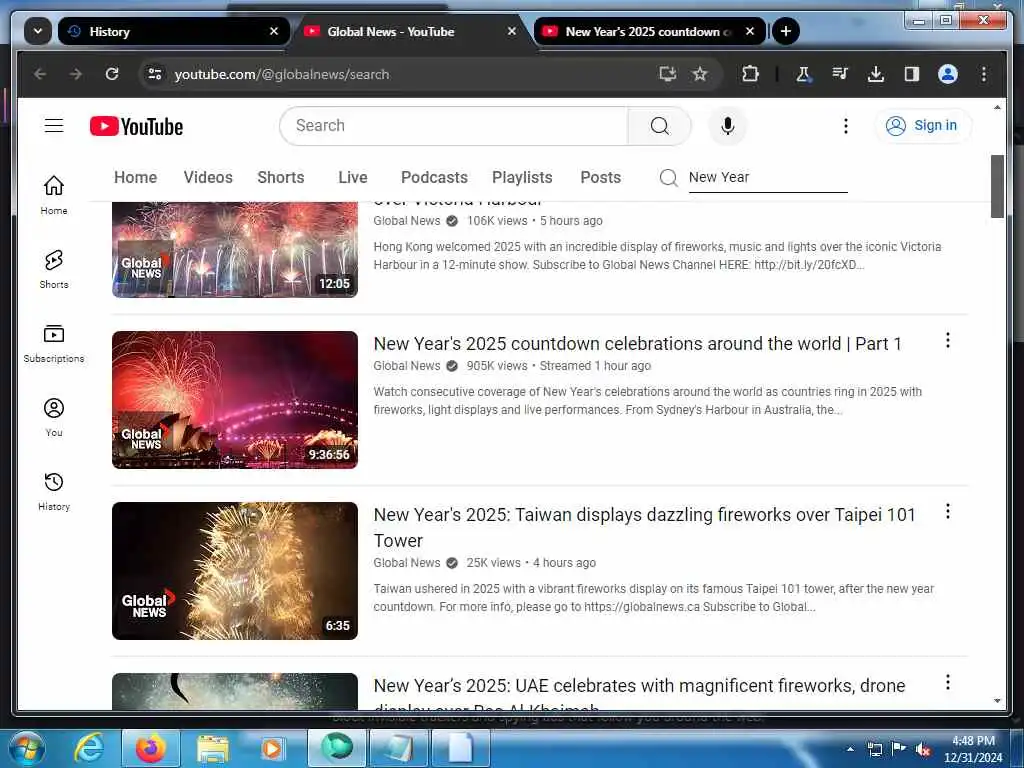Bookmark this page with star icon
Screen dimensions: 1024x768
(x=700, y=74)
